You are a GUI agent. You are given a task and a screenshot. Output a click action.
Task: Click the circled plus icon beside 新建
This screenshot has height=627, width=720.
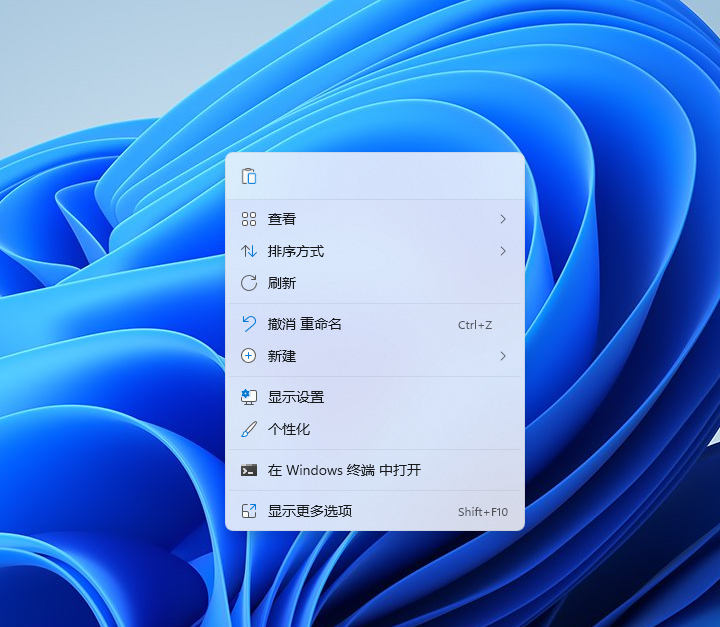click(x=249, y=356)
